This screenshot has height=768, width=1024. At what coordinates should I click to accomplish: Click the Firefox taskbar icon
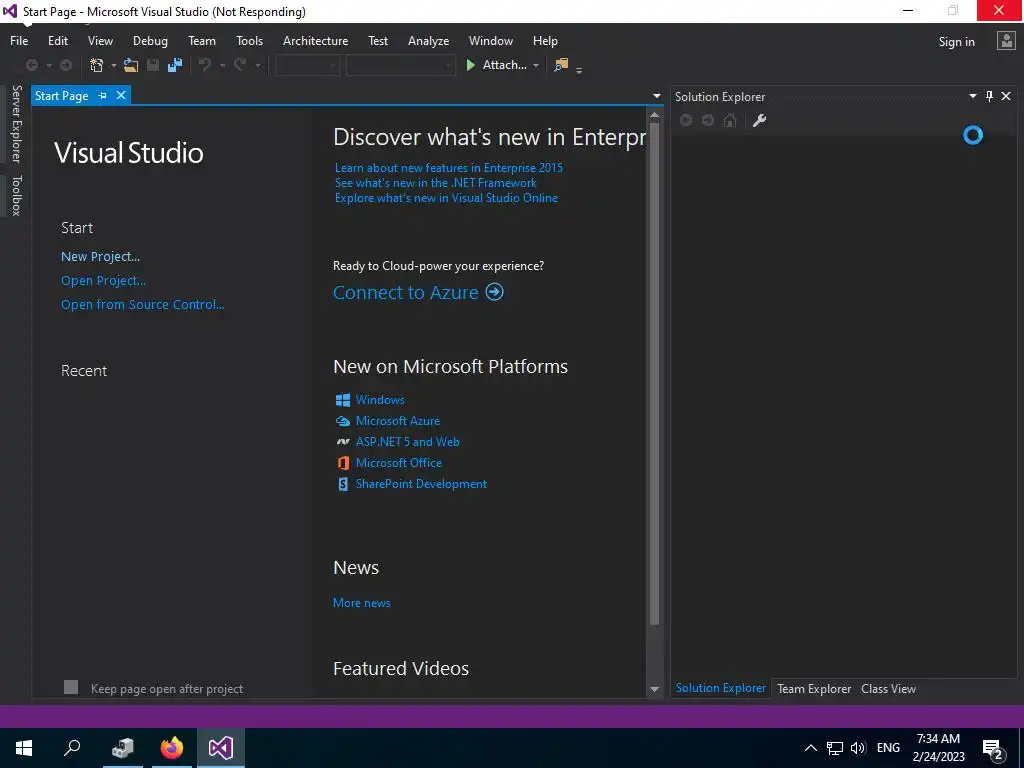click(172, 748)
